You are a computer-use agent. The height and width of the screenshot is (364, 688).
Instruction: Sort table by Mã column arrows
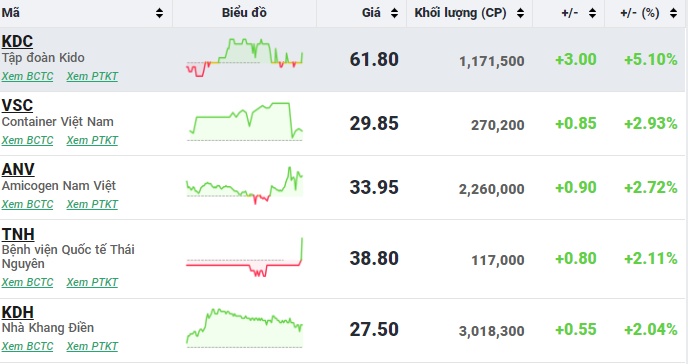point(159,13)
